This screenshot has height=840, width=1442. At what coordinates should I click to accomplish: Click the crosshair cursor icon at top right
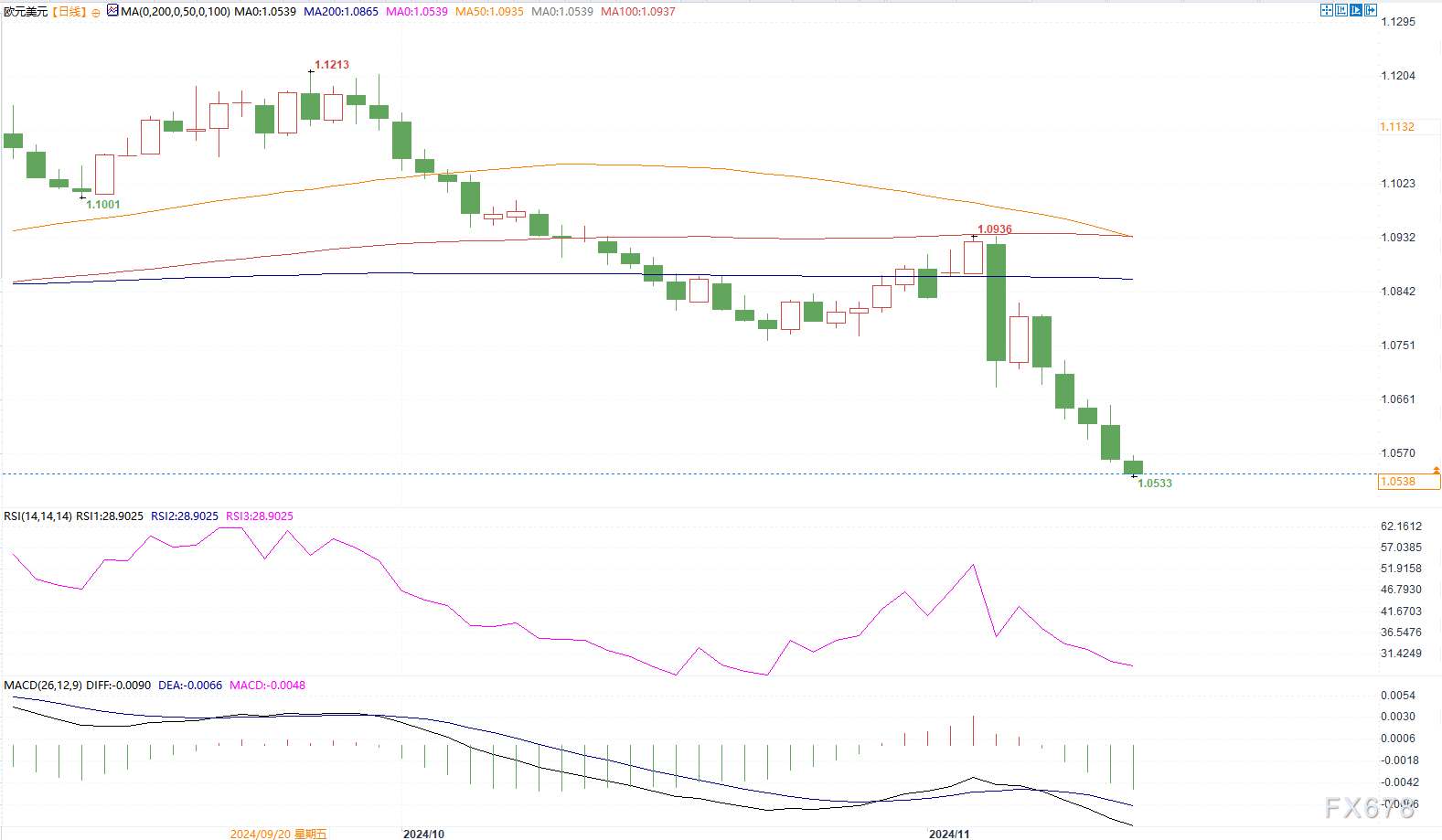coord(1326,10)
